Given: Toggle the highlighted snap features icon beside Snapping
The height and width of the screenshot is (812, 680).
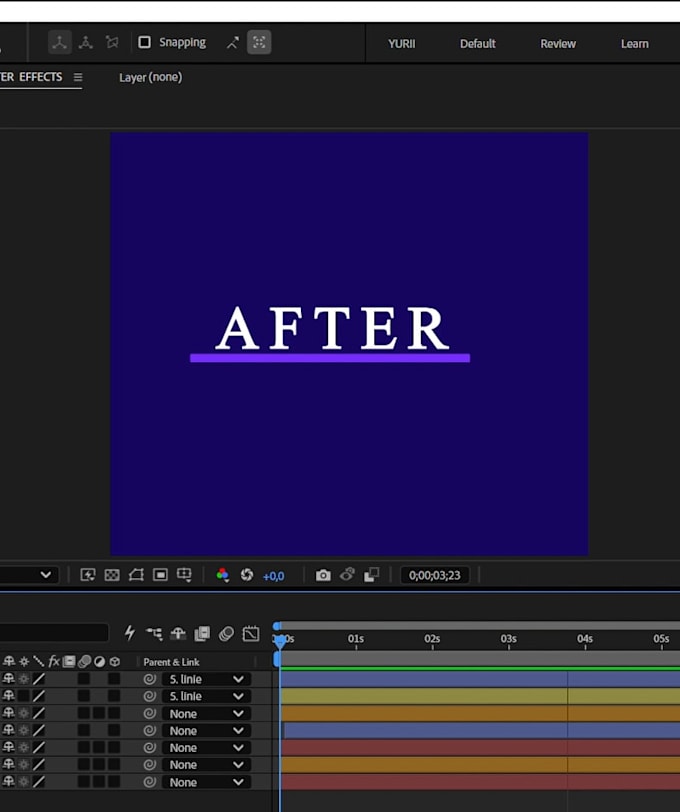Looking at the screenshot, I should tap(259, 42).
